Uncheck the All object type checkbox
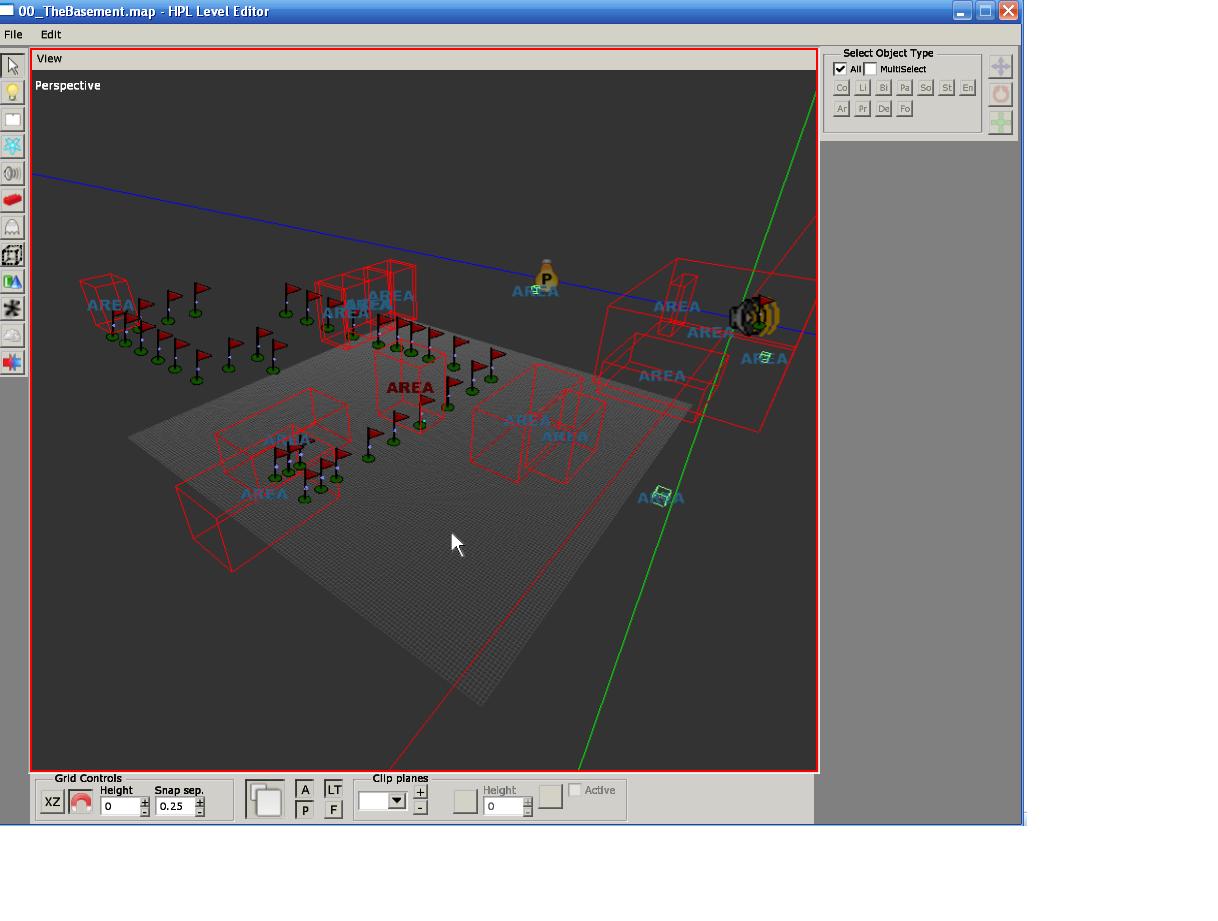Viewport: 1218px width, 921px height. 840,69
